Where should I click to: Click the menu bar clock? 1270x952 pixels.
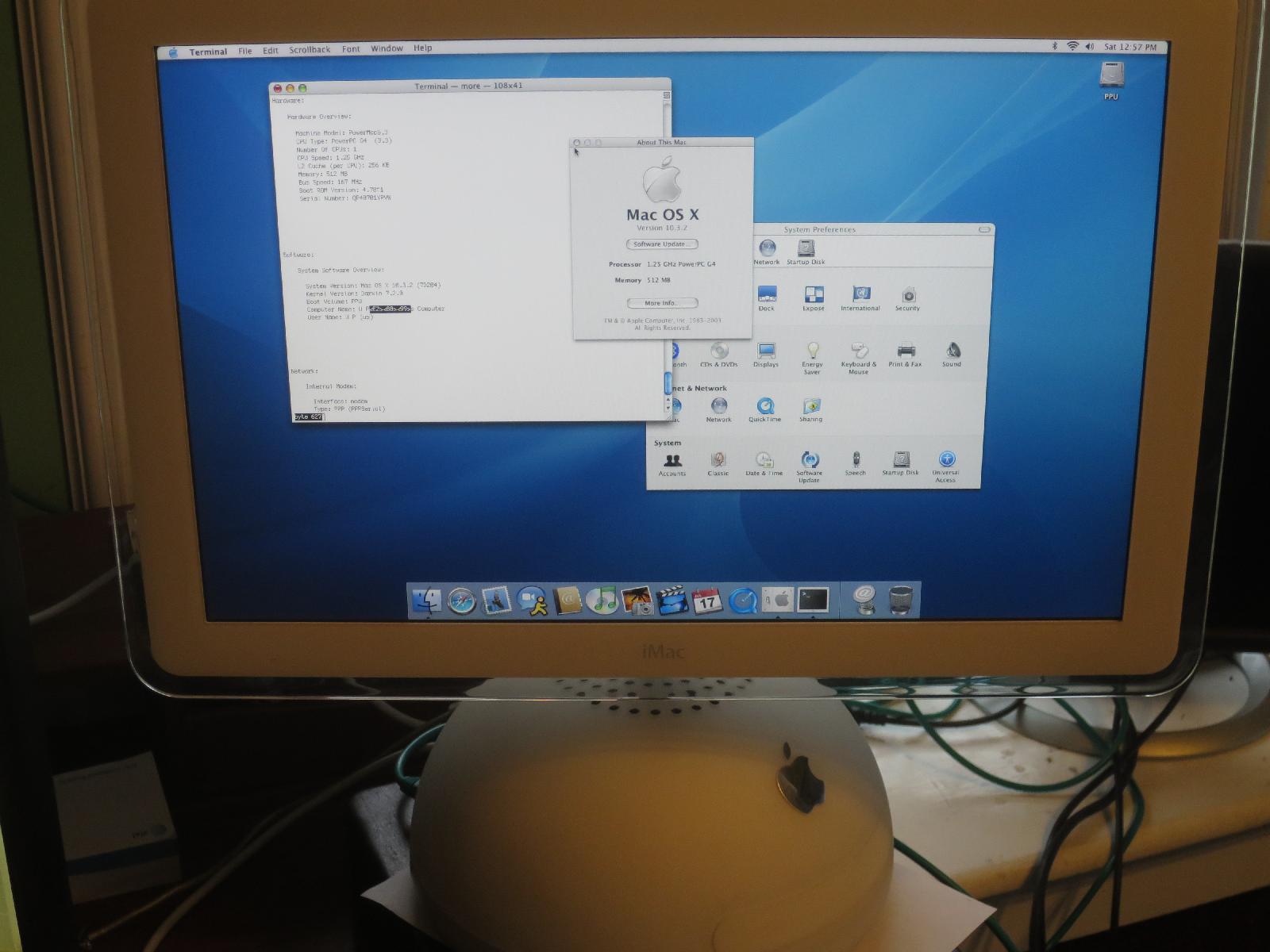coord(1130,48)
